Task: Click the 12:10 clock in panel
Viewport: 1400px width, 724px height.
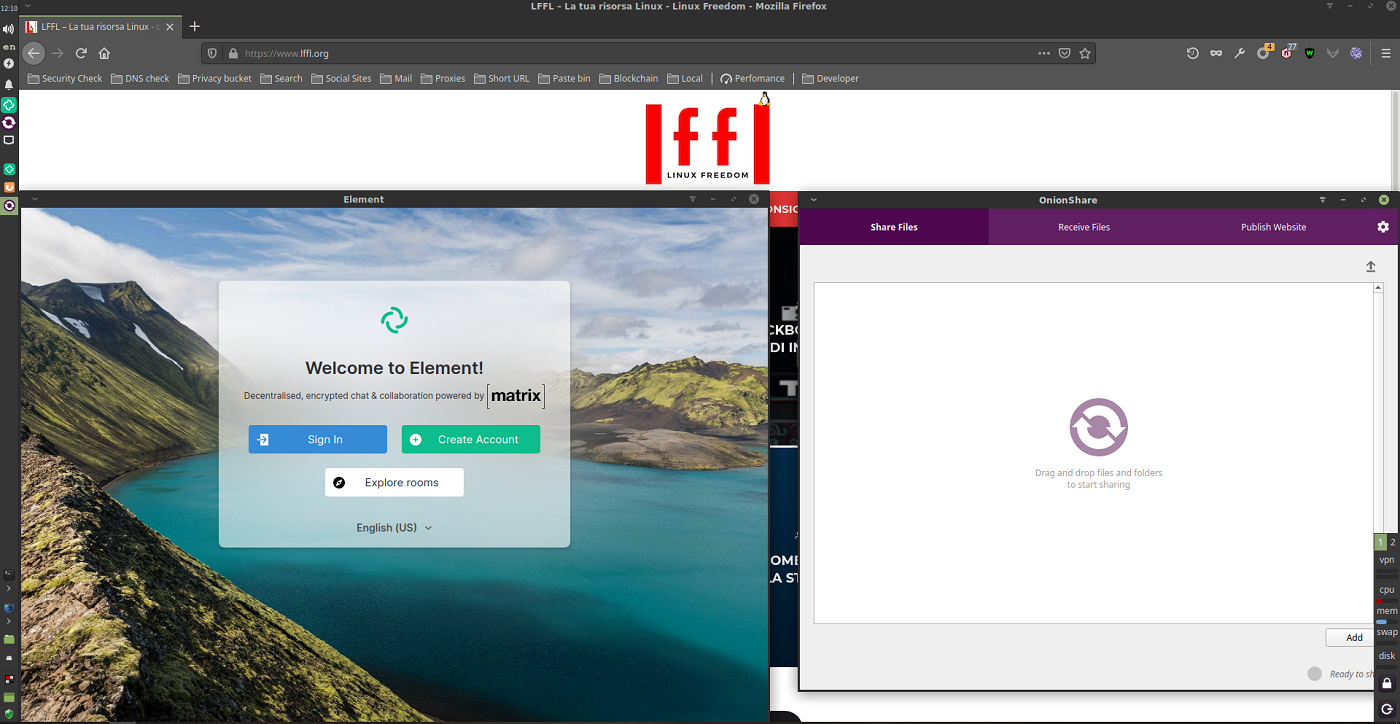Action: pos(9,7)
